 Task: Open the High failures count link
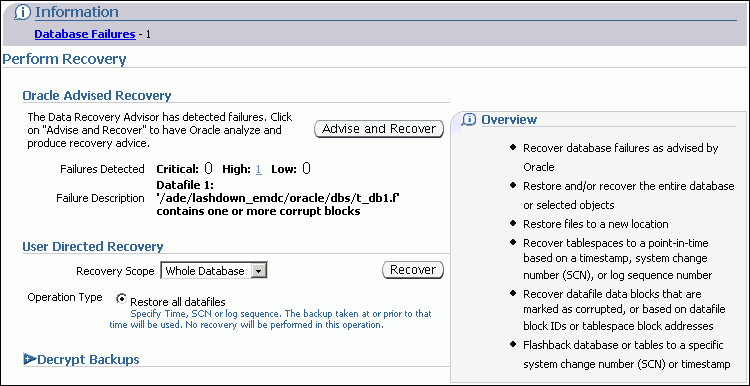click(259, 169)
